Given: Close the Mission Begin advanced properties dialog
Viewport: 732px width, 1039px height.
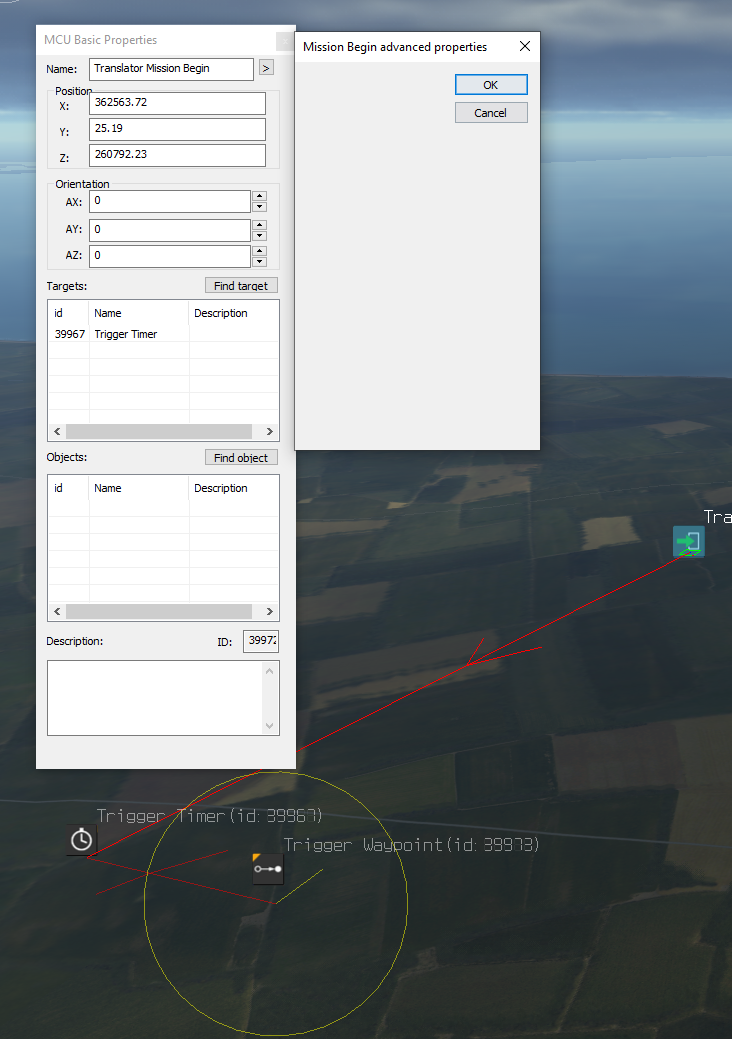Looking at the screenshot, I should coord(524,47).
